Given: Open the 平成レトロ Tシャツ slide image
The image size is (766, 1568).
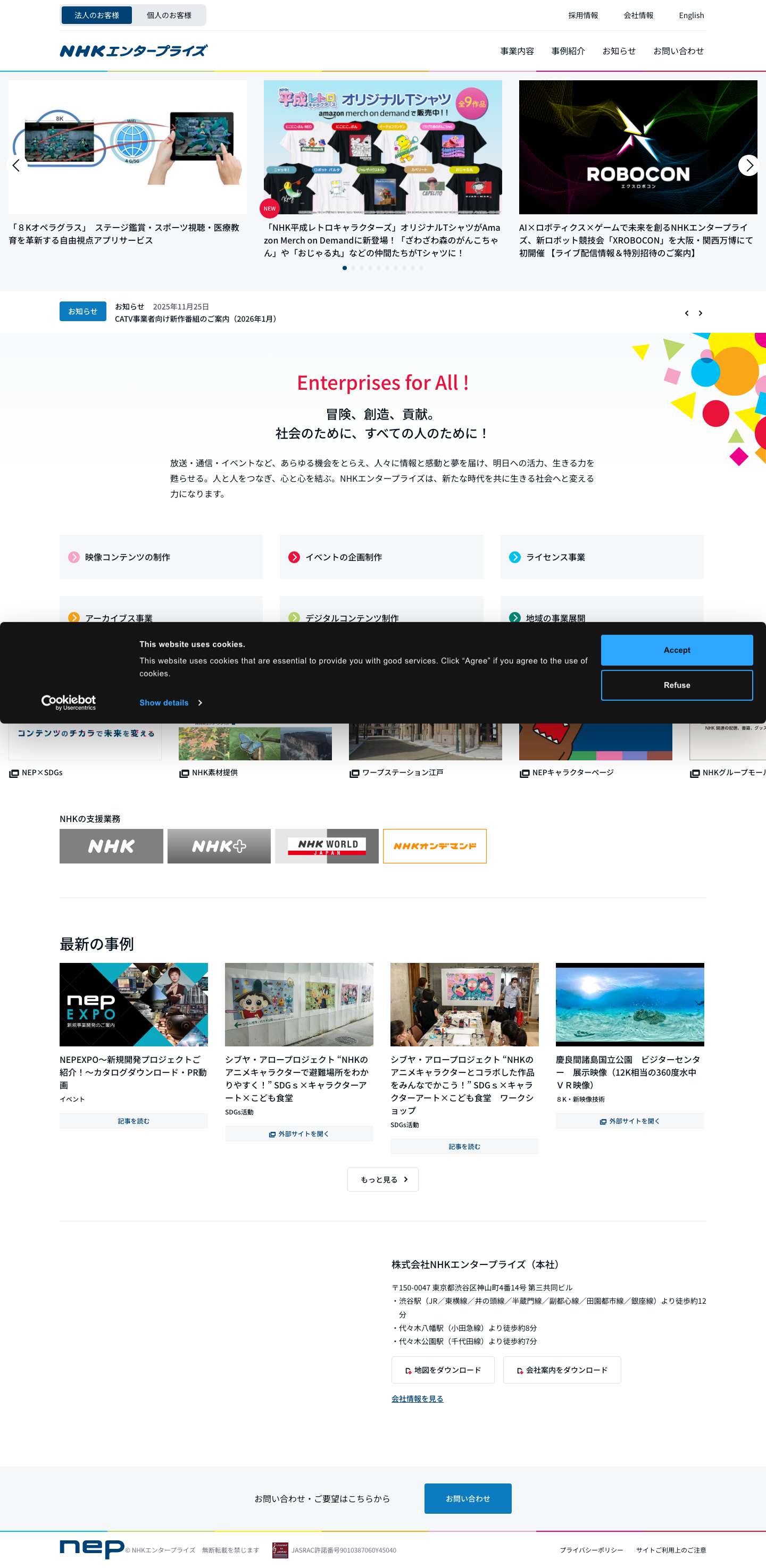Looking at the screenshot, I should tap(382, 147).
